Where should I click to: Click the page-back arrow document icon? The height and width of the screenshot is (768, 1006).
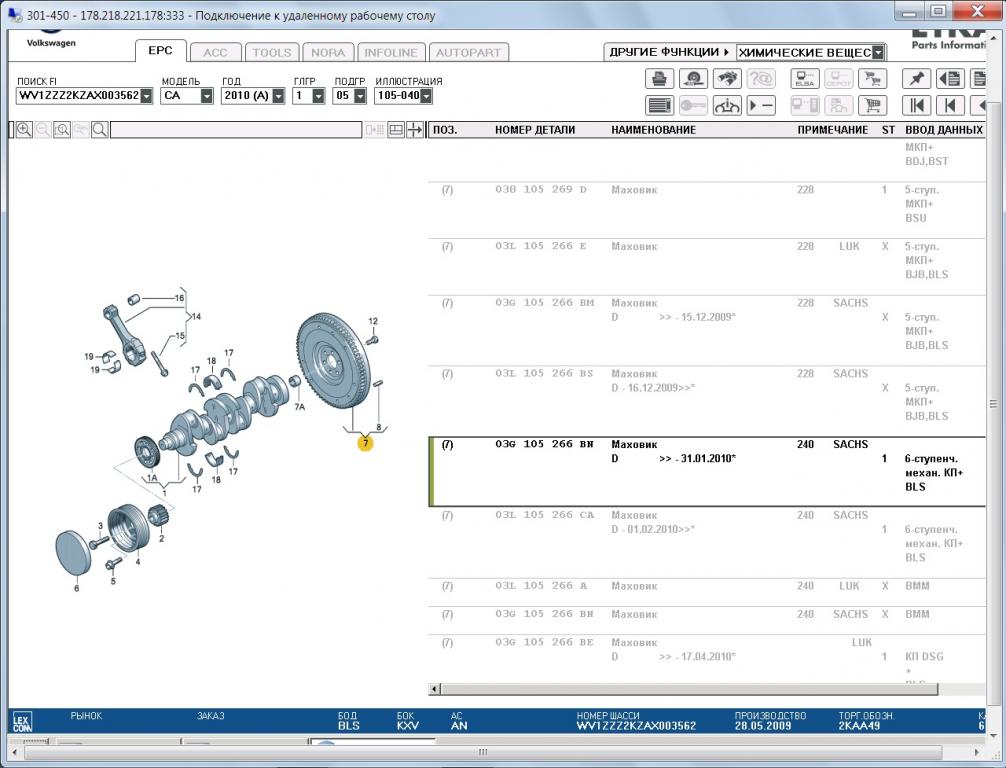pos(950,79)
